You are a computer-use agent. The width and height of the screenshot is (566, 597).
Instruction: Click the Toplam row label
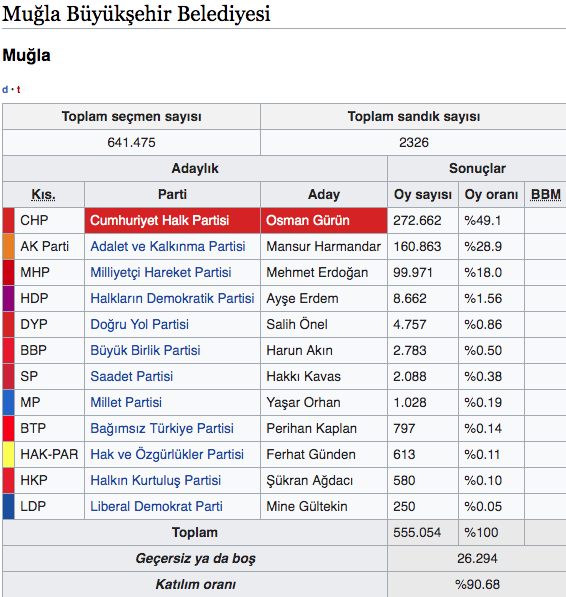pos(195,532)
